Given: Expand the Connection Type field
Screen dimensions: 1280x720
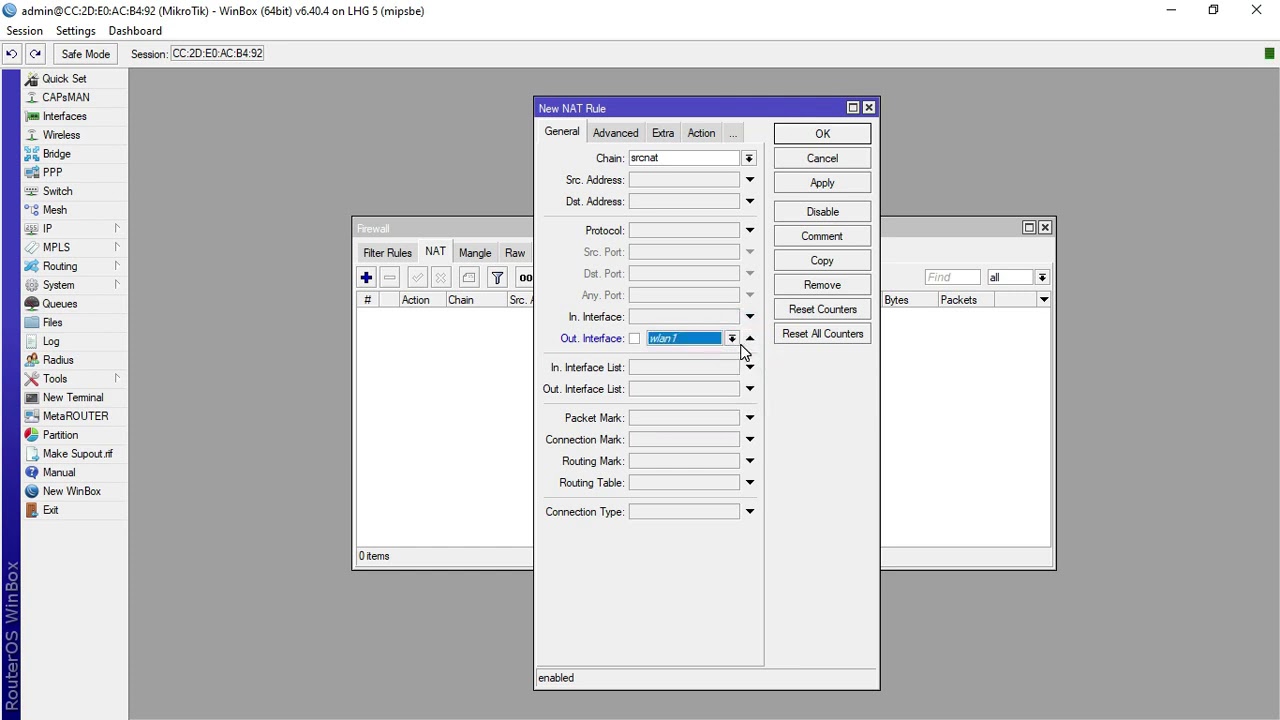Looking at the screenshot, I should [749, 512].
